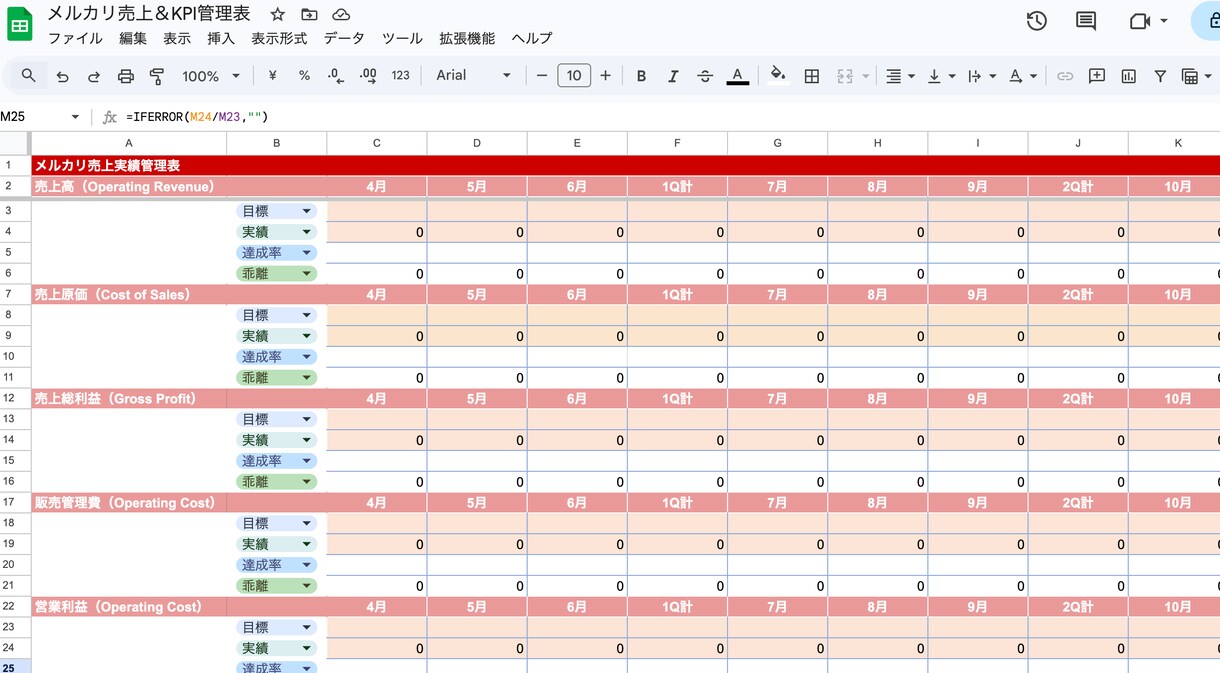Toggle italic formatting
The image size is (1220, 673).
(x=673, y=76)
